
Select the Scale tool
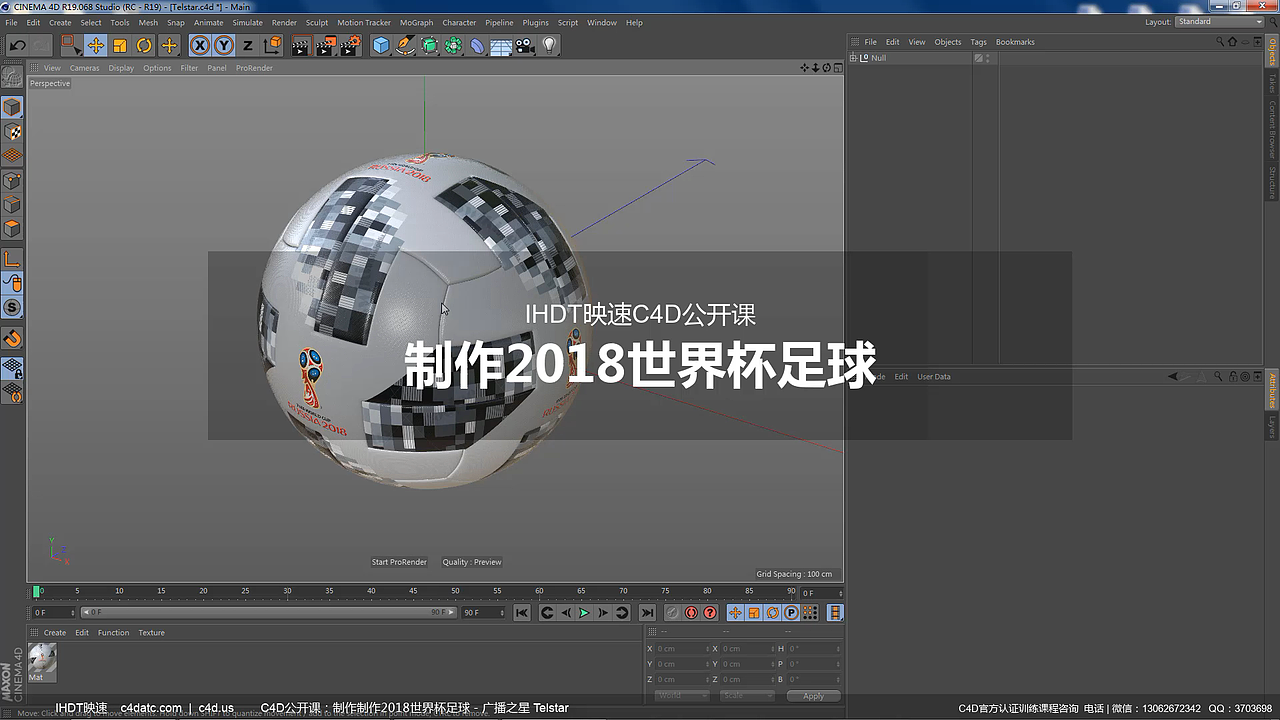pos(120,45)
